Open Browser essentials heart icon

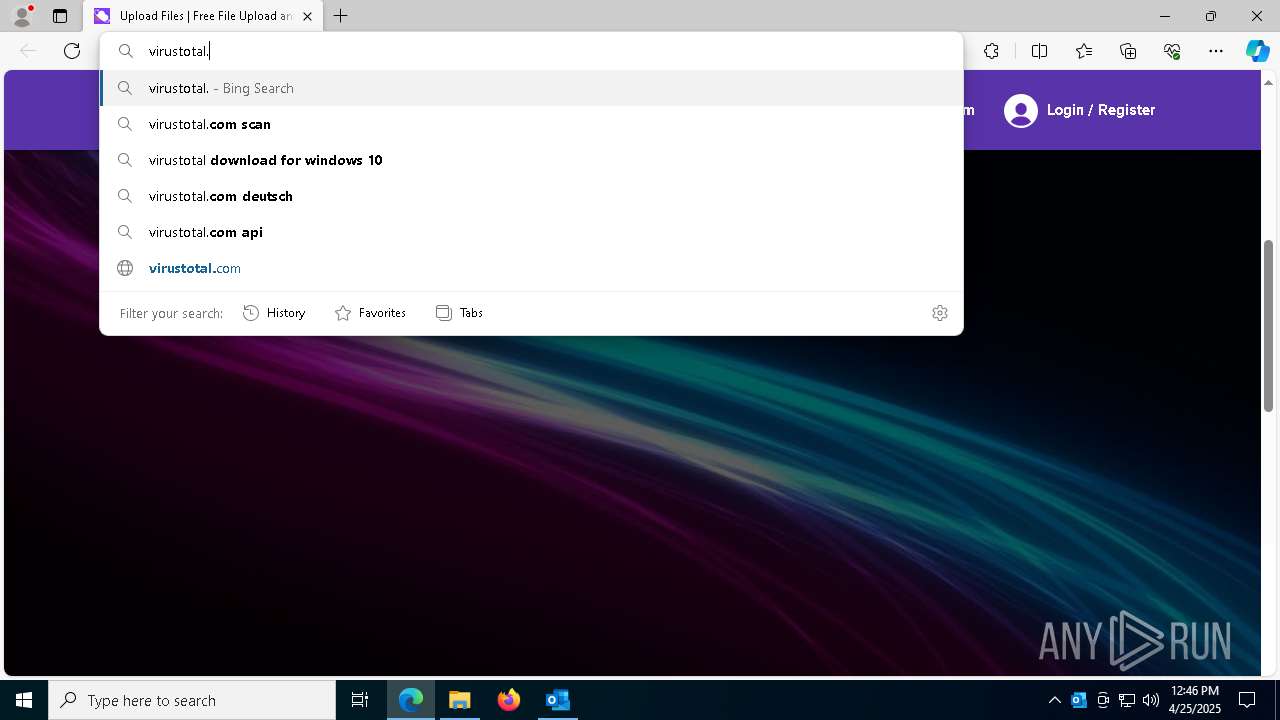pos(1172,51)
